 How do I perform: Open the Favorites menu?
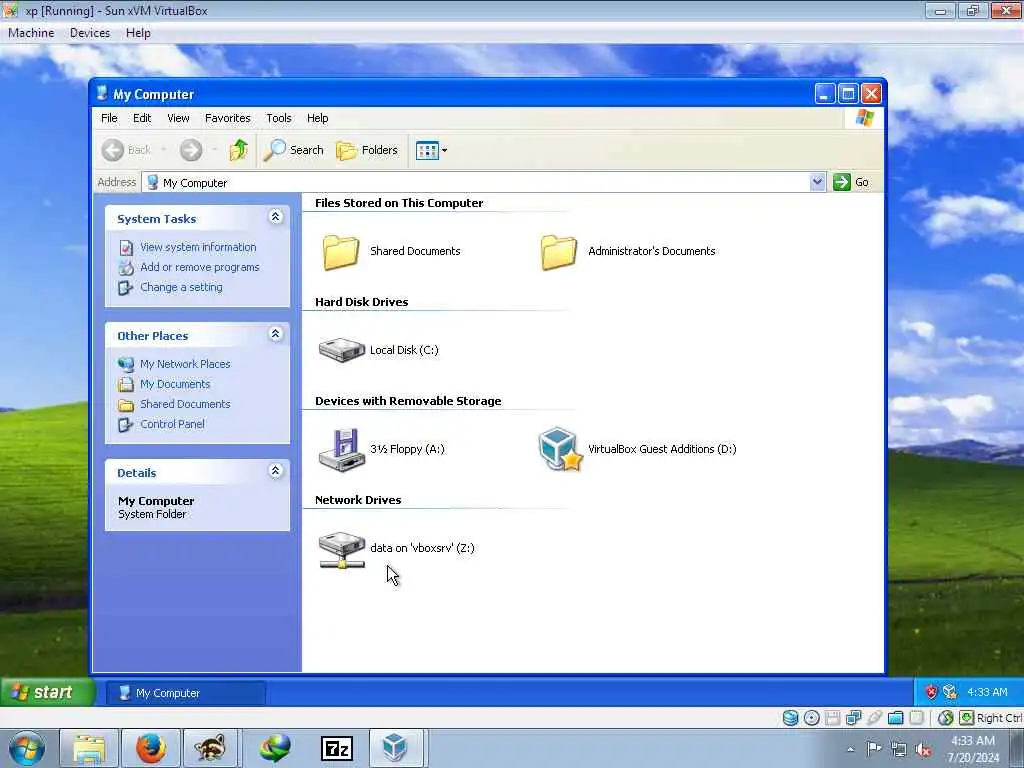pyautogui.click(x=227, y=118)
